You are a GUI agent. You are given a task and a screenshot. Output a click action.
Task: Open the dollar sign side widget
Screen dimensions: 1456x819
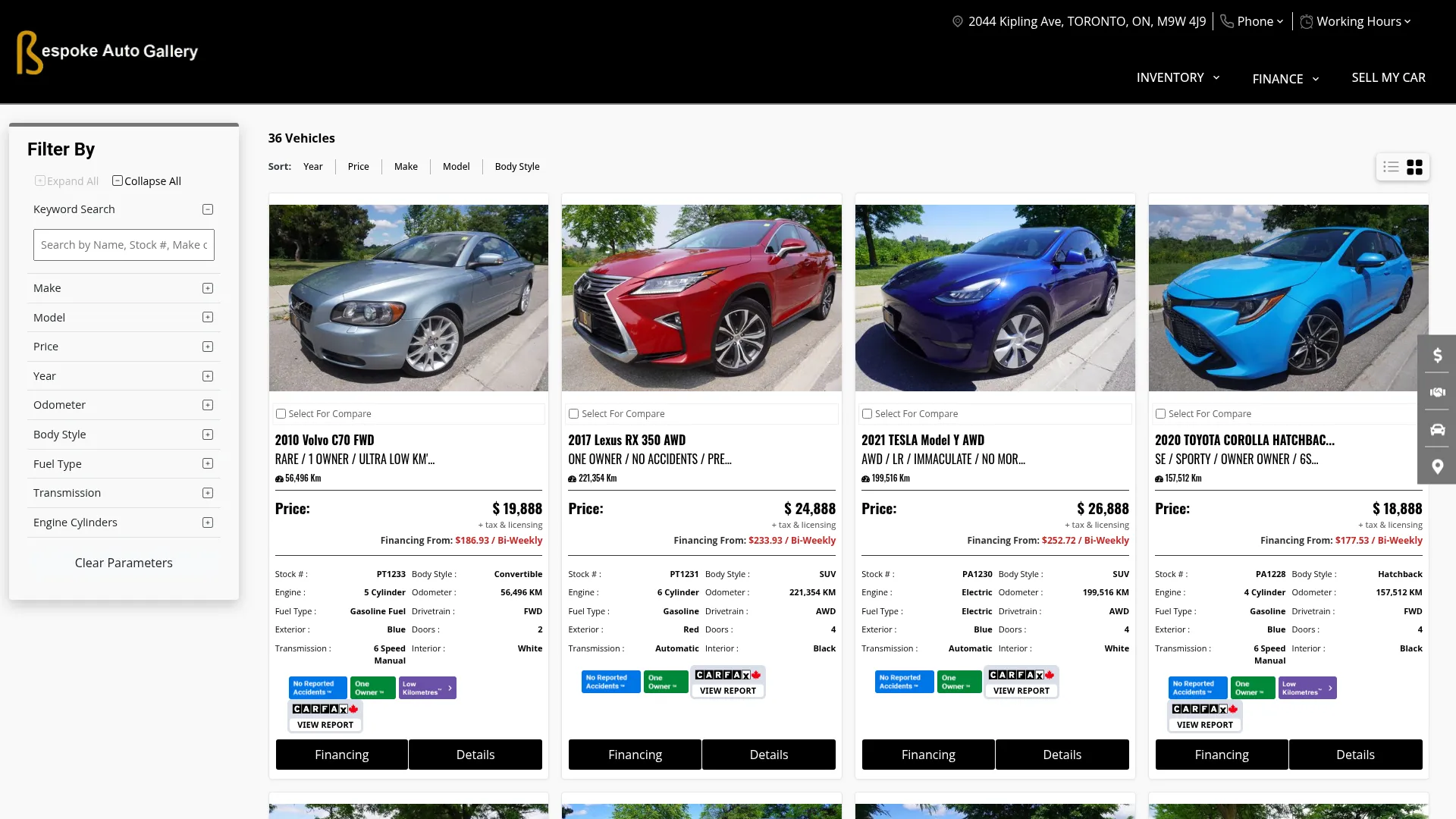(x=1437, y=355)
